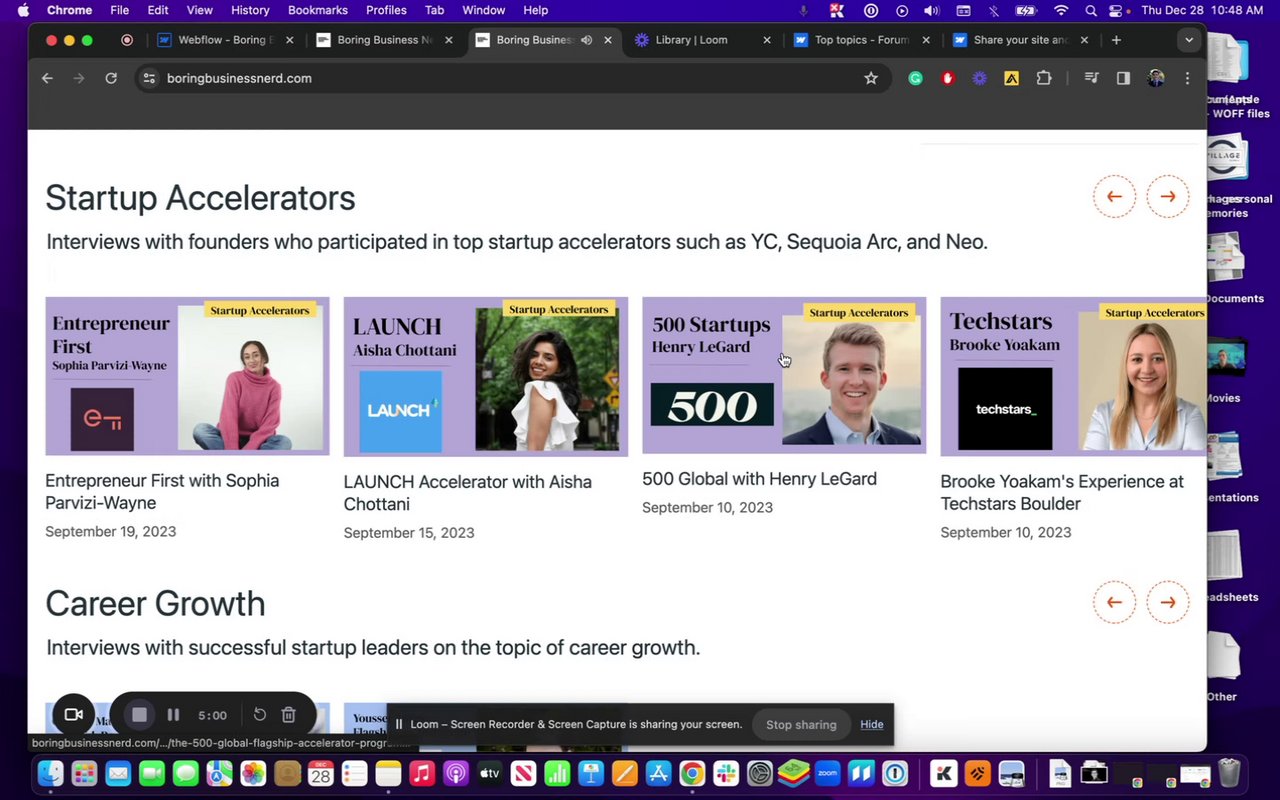Click the Career Growth section heading
The width and height of the screenshot is (1280, 800).
pyautogui.click(x=155, y=603)
